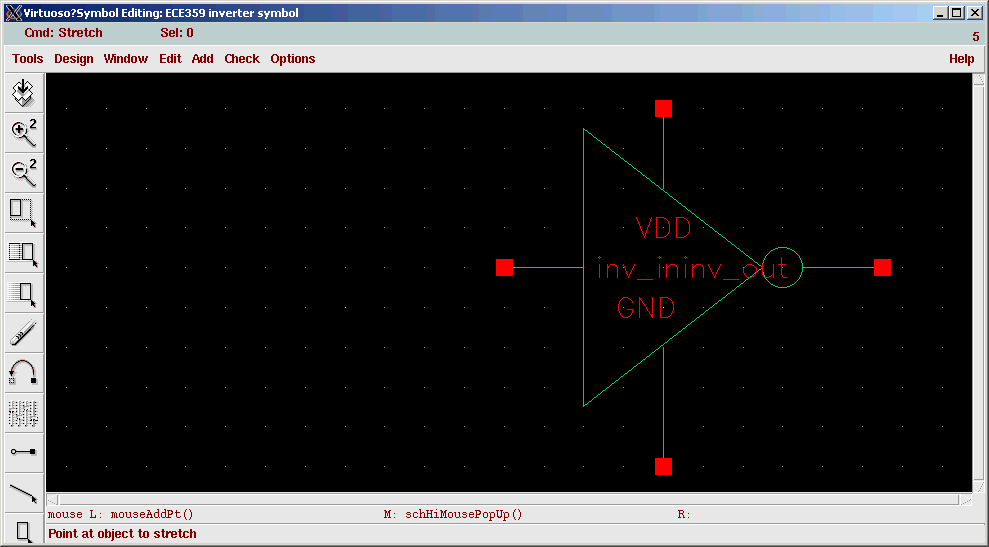The height and width of the screenshot is (547, 989).
Task: Open the Help menu
Action: pos(961,59)
